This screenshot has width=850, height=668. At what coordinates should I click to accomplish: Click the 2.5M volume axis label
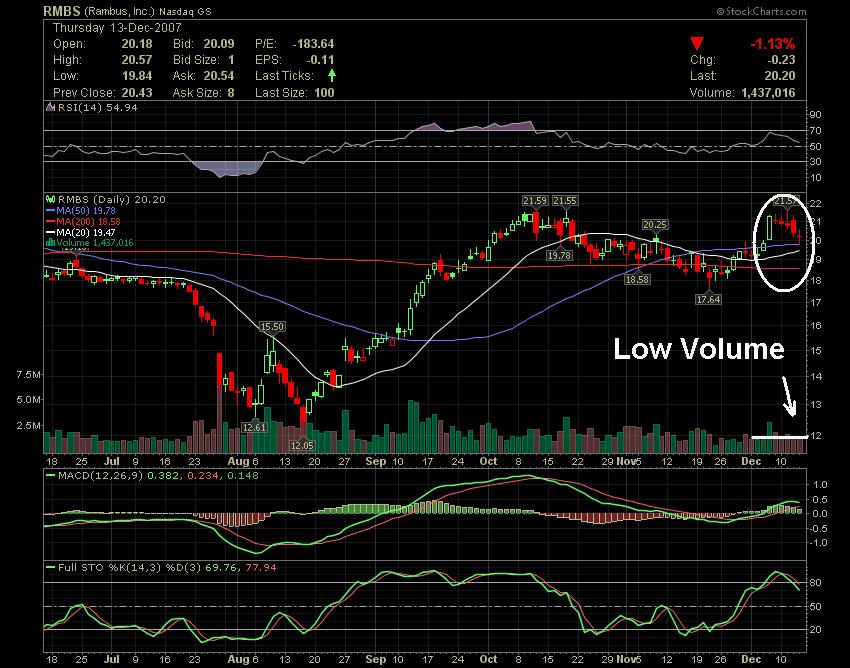click(29, 426)
